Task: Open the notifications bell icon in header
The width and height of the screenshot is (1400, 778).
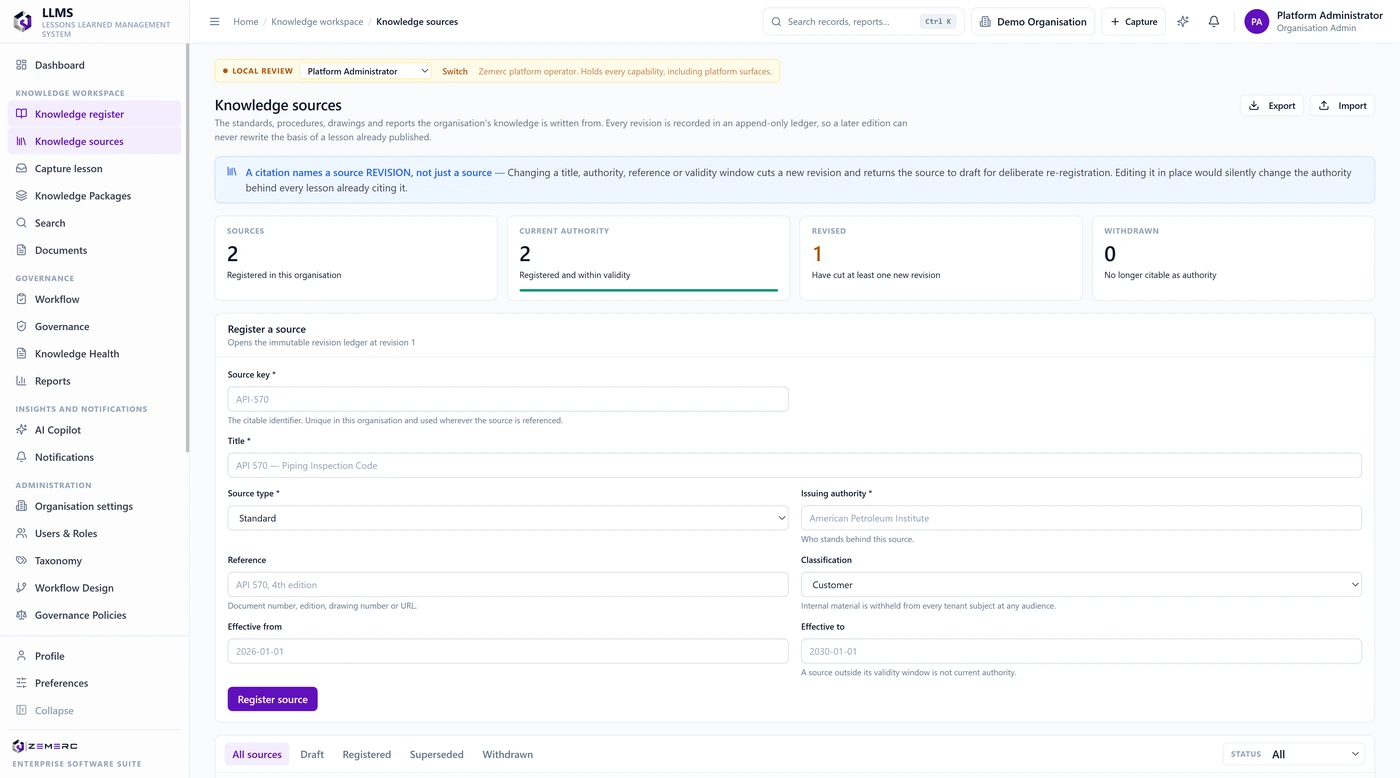Action: 1214,21
